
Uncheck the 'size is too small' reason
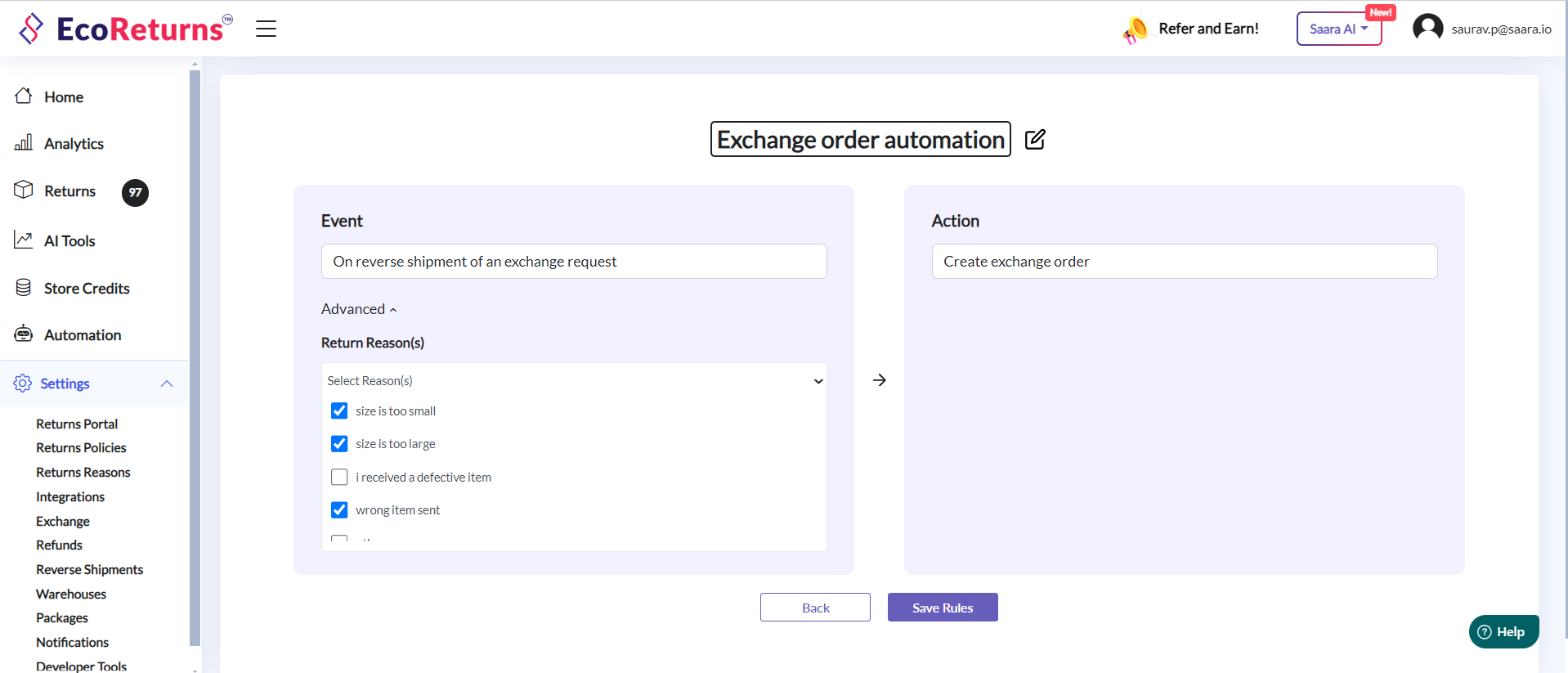339,411
